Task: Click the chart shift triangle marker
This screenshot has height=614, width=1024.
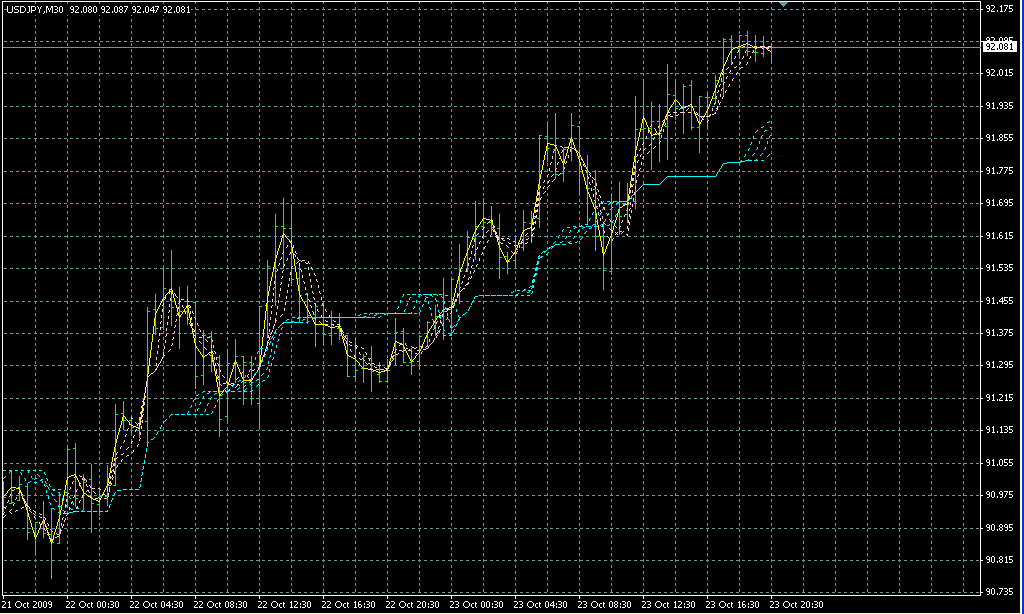Action: 785,5
